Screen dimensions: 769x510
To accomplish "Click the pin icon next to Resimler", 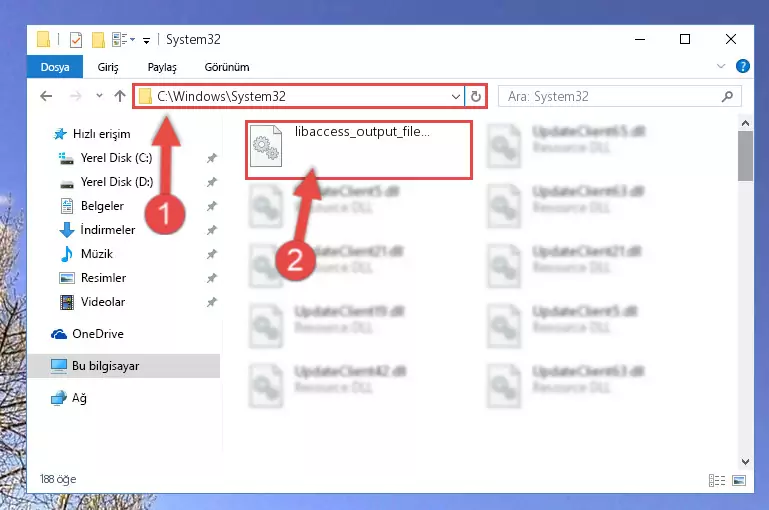I will tap(211, 278).
